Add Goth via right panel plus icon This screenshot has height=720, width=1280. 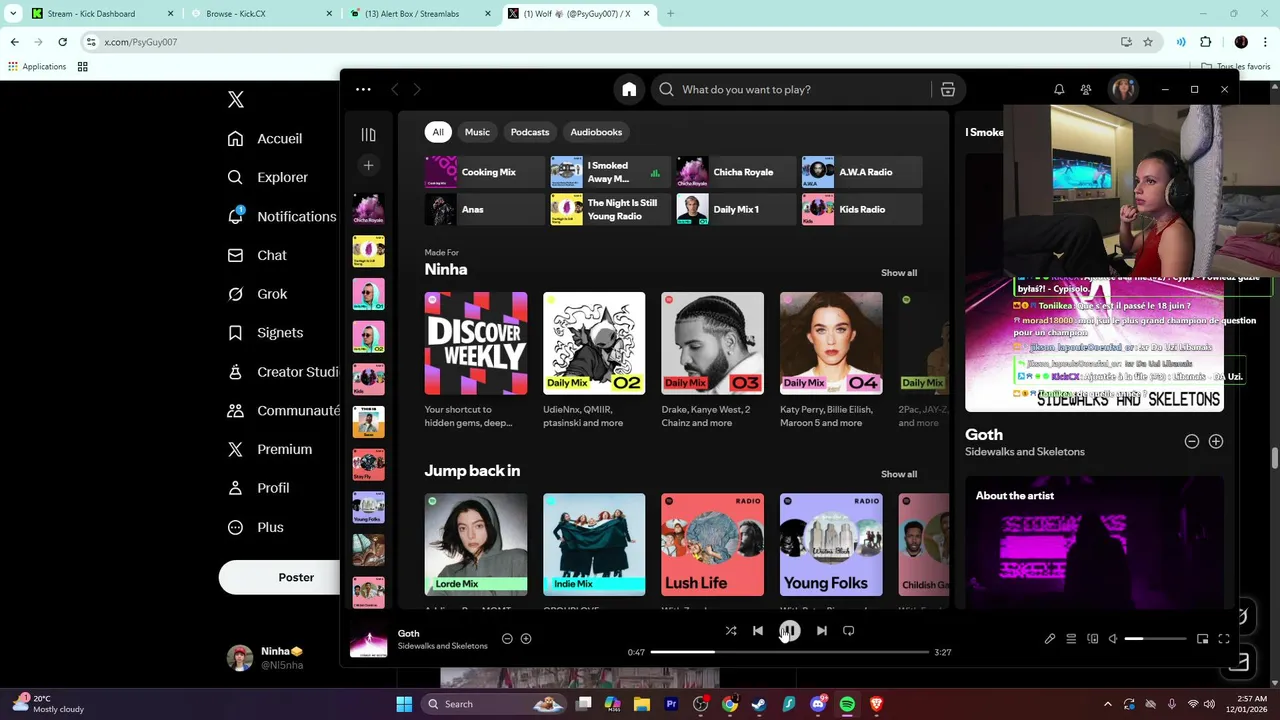tap(1216, 441)
